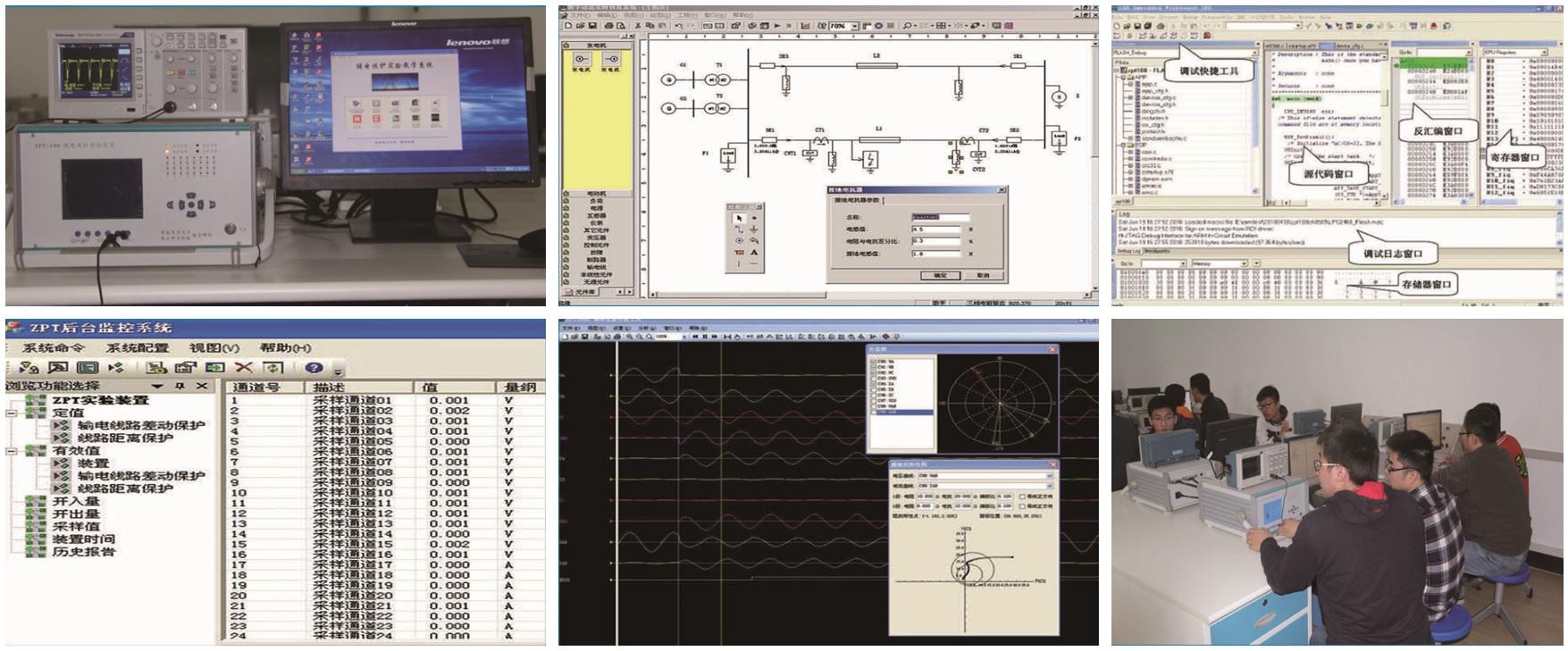This screenshot has width=1568, height=651.
Task: Open the 系统配置 menu
Action: (x=137, y=348)
